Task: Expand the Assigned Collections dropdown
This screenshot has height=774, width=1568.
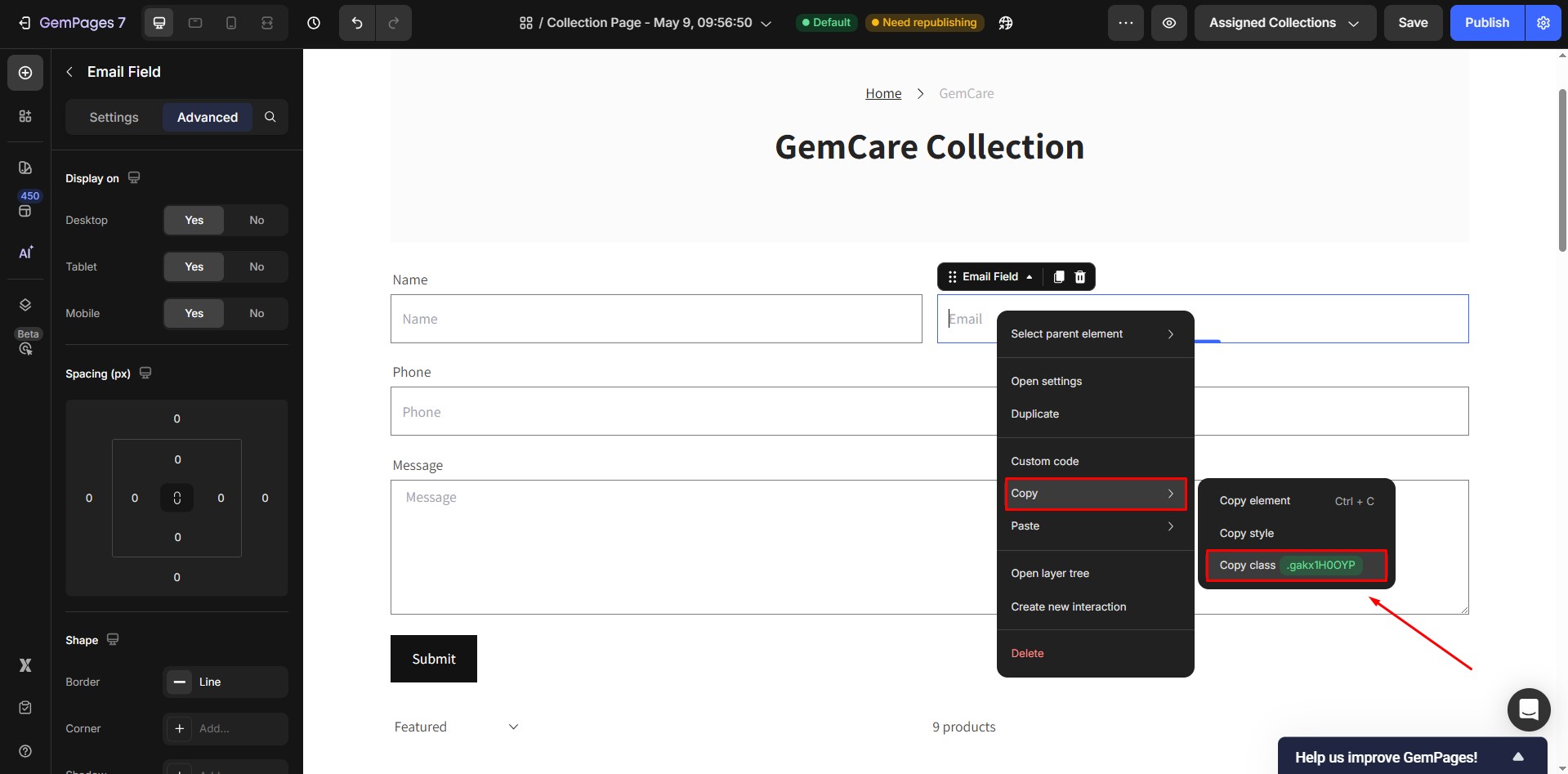Action: pos(1284,23)
